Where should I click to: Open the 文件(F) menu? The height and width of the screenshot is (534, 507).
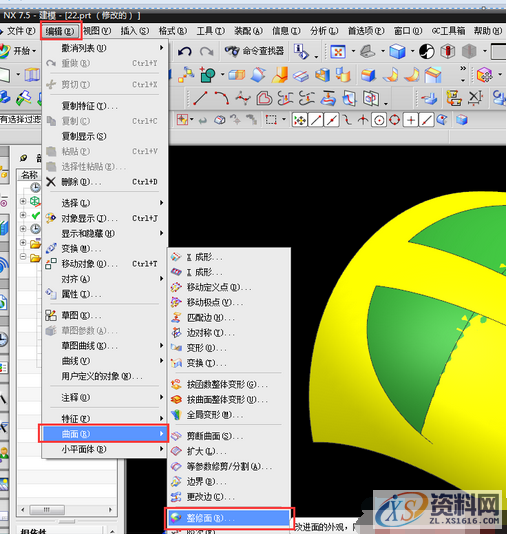coord(21,31)
